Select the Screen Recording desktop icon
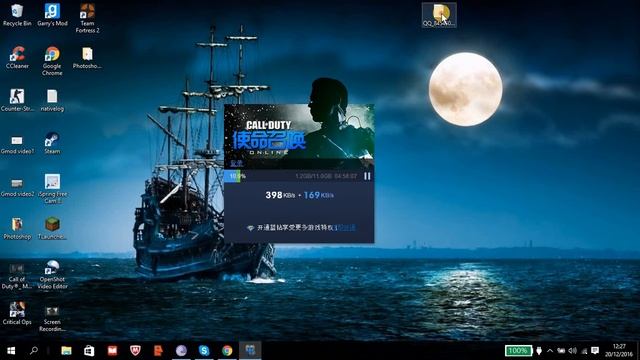This screenshot has width=640, height=360. (x=52, y=319)
